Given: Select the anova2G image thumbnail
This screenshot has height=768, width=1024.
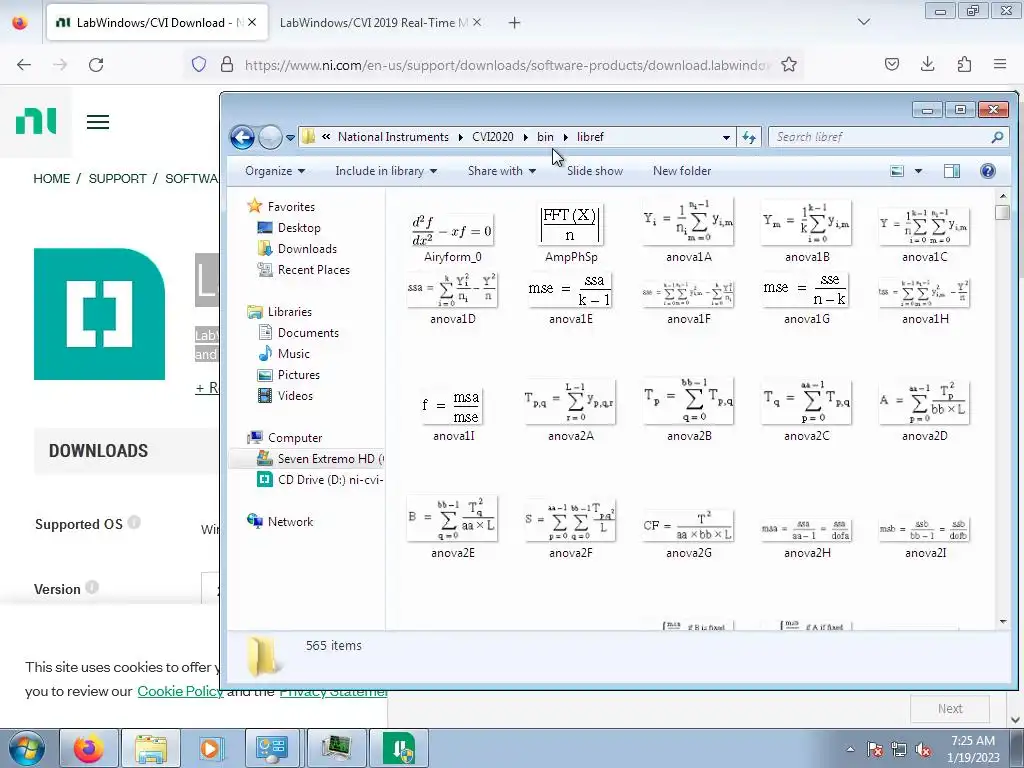Looking at the screenshot, I should [688, 526].
